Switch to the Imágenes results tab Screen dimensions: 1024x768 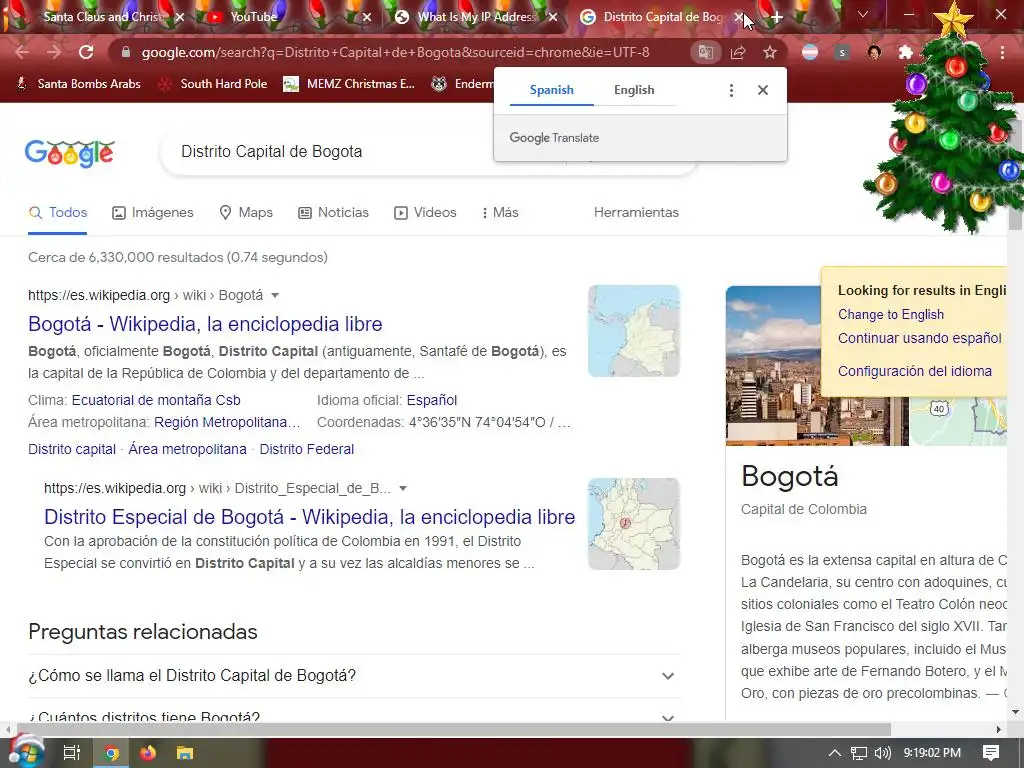click(x=153, y=213)
